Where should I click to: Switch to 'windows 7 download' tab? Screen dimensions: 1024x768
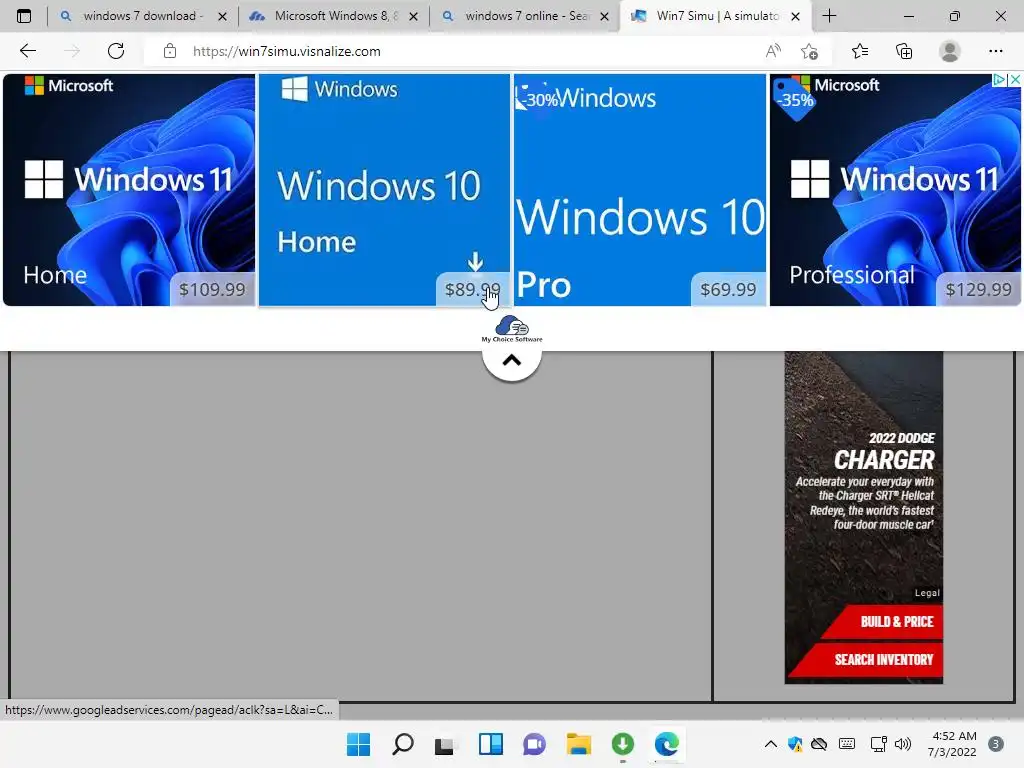(x=142, y=16)
